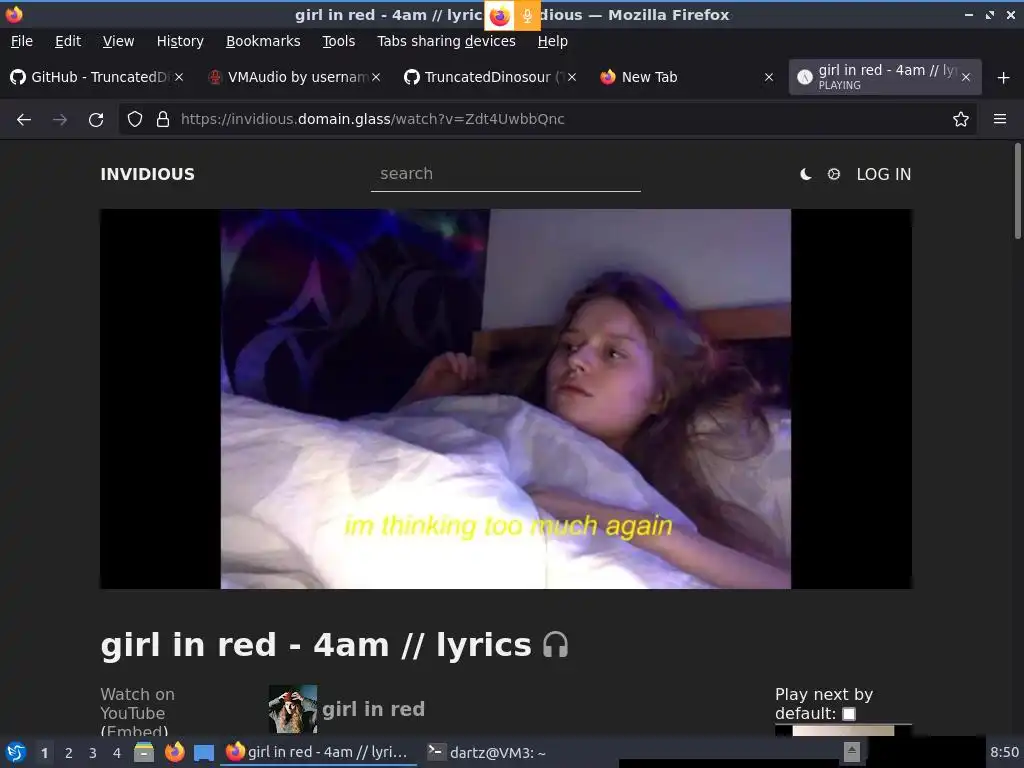Switch to workspace 2
1024x768 pixels.
(69, 753)
